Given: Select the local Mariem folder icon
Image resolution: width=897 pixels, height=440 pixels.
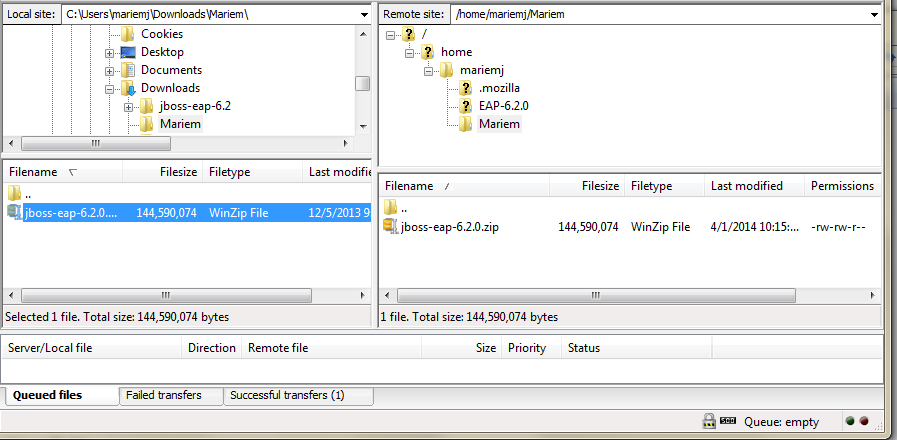Looking at the screenshot, I should [146, 124].
